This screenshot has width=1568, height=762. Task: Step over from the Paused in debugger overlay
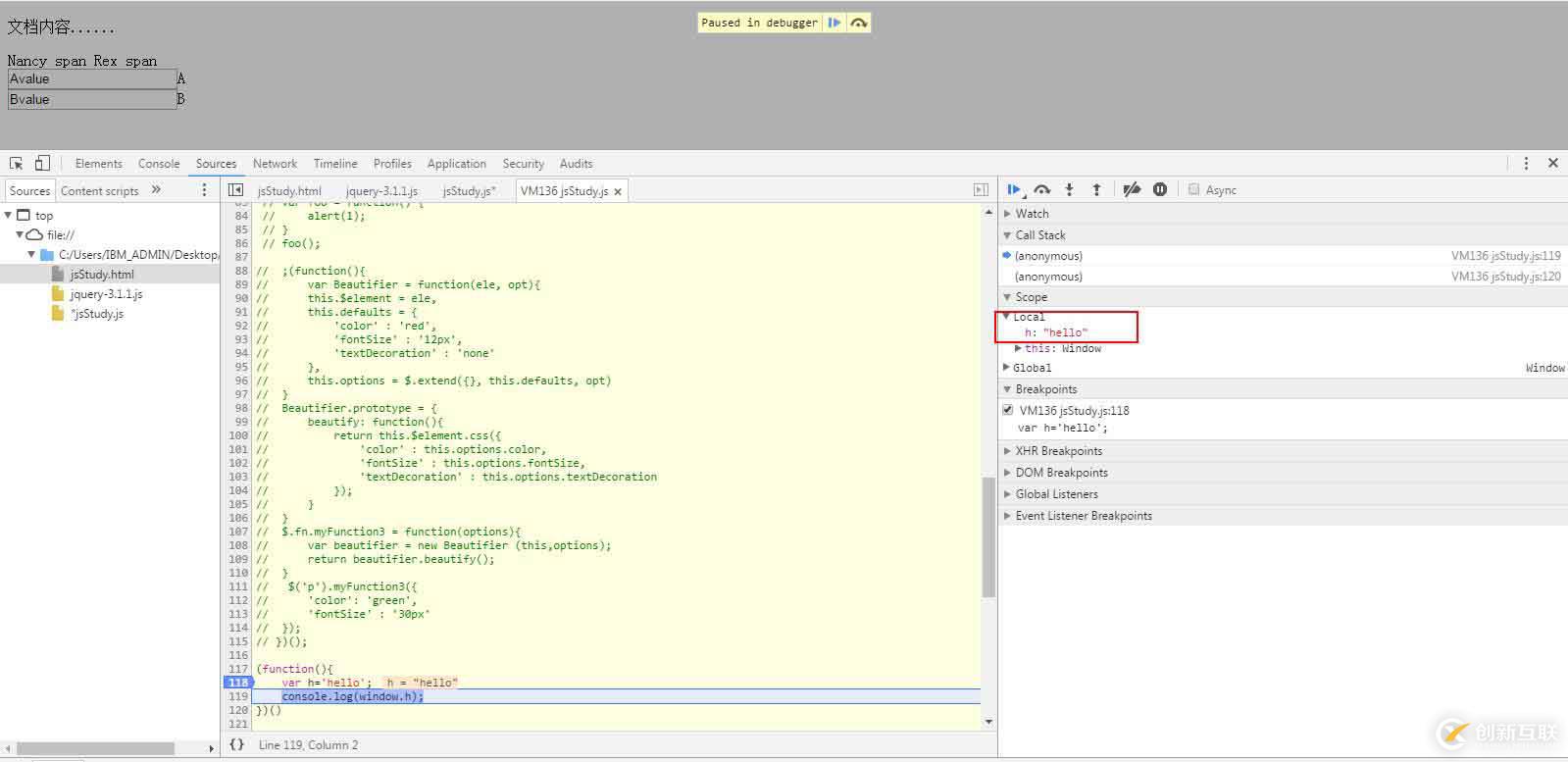click(x=859, y=23)
